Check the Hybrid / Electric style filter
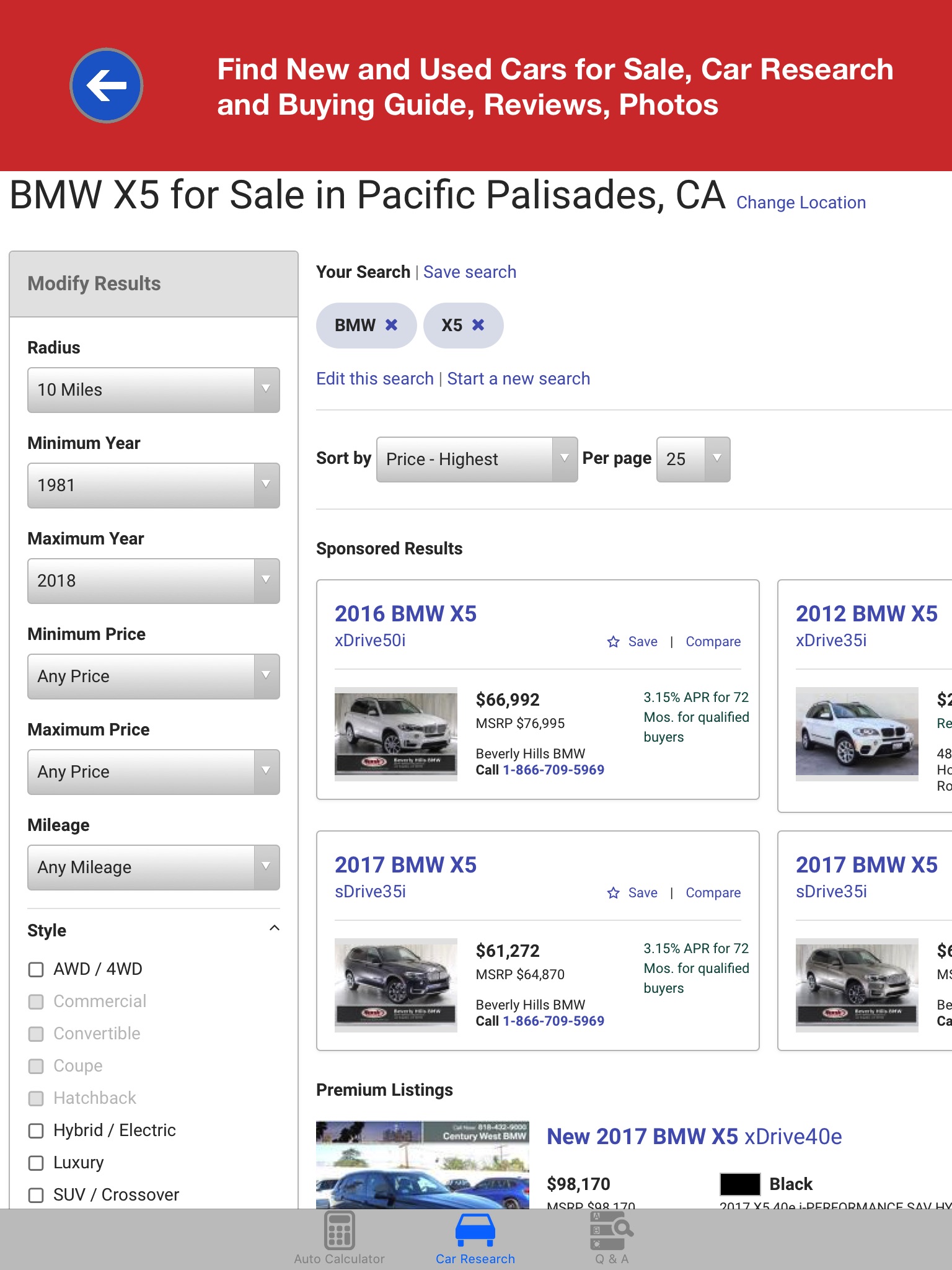Image resolution: width=952 pixels, height=1270 pixels. coord(37,1130)
